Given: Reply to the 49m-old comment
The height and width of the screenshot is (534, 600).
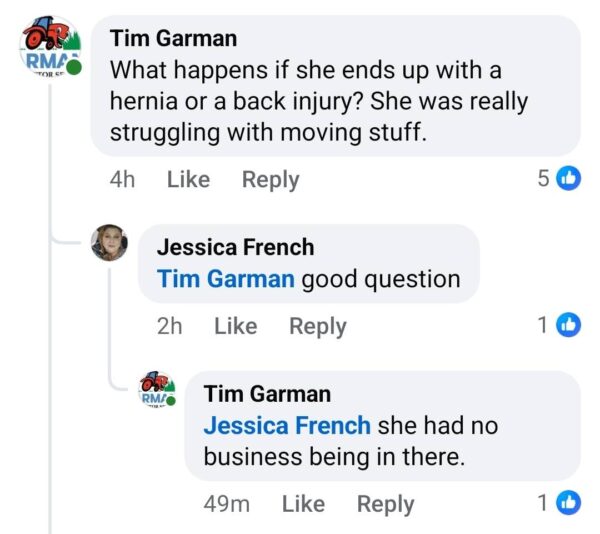Looking at the screenshot, I should 385,504.
